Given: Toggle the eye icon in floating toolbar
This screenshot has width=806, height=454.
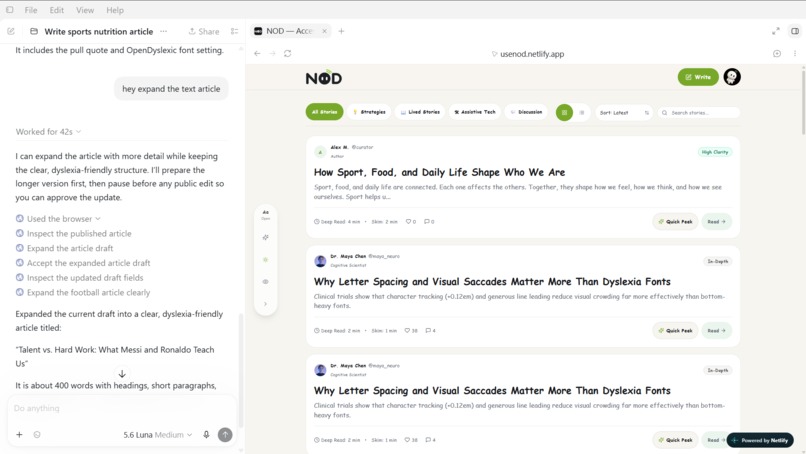Looking at the screenshot, I should (x=265, y=282).
